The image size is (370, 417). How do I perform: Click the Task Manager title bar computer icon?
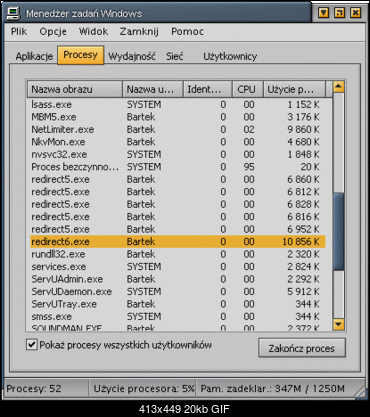[x=14, y=13]
